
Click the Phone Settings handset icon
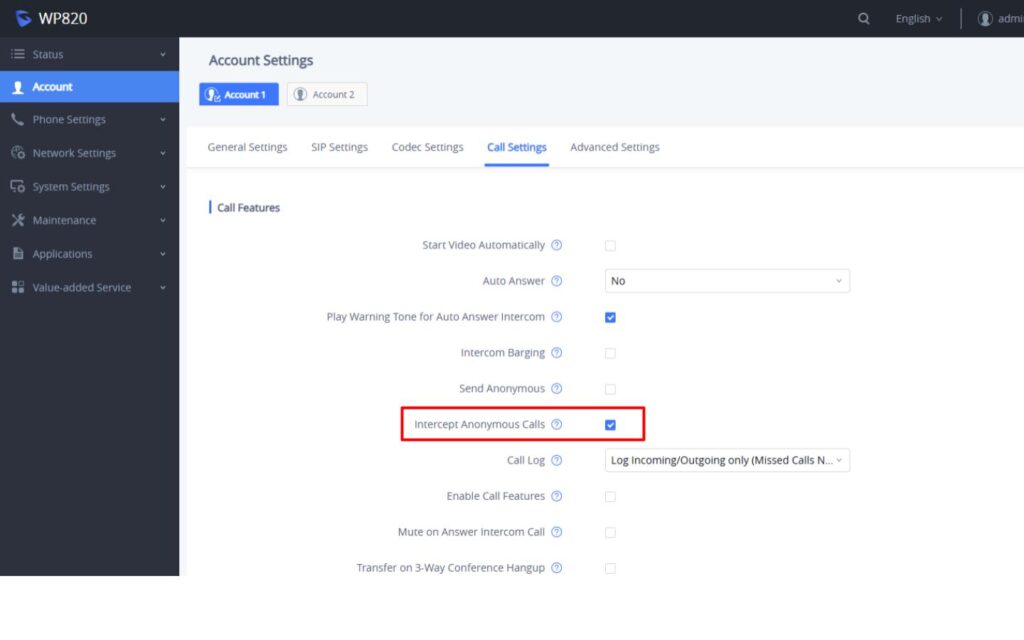tap(18, 120)
